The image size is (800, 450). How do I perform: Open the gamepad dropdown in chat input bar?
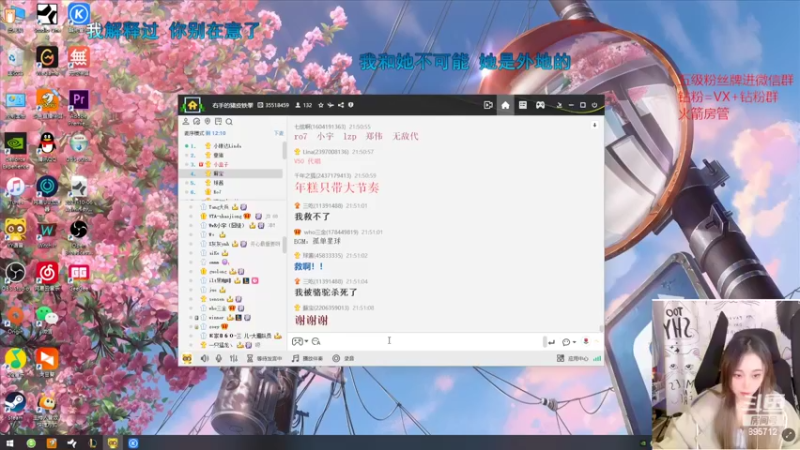coord(299,341)
